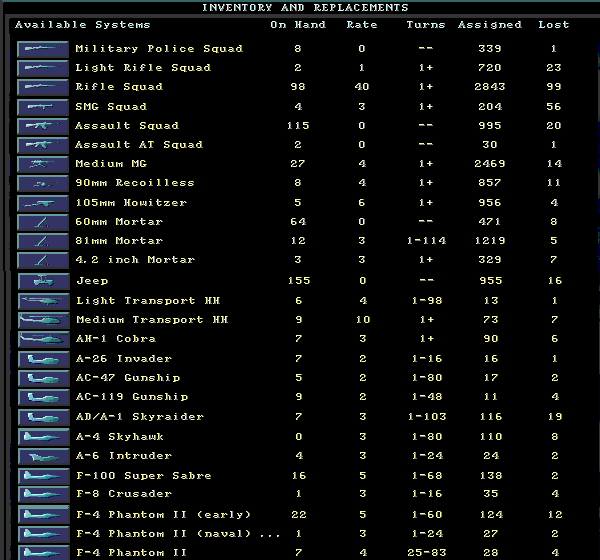
Task: Select the A-4 Skyhawk jet icon
Action: pos(44,438)
